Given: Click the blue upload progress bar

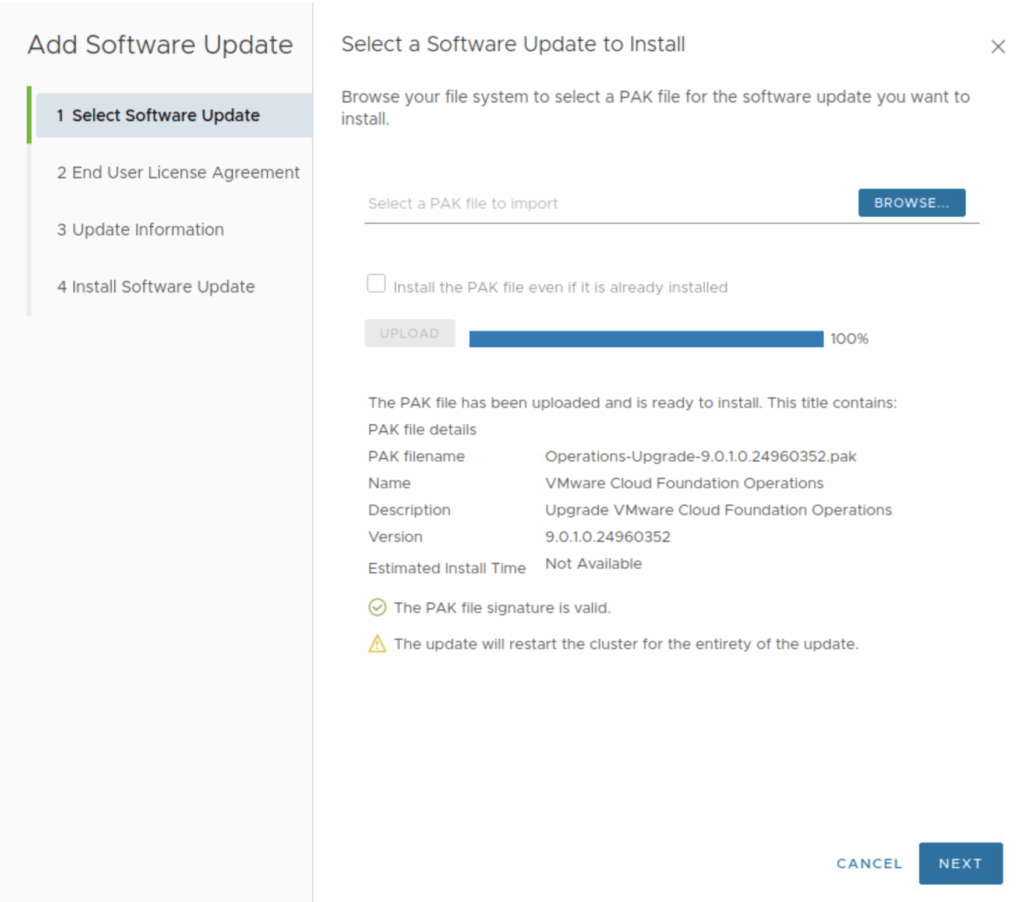Looking at the screenshot, I should tap(646, 339).
